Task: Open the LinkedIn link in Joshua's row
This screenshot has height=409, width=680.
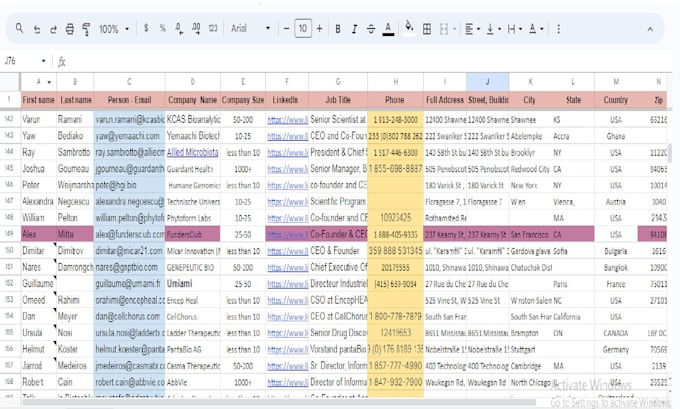Action: coord(288,169)
